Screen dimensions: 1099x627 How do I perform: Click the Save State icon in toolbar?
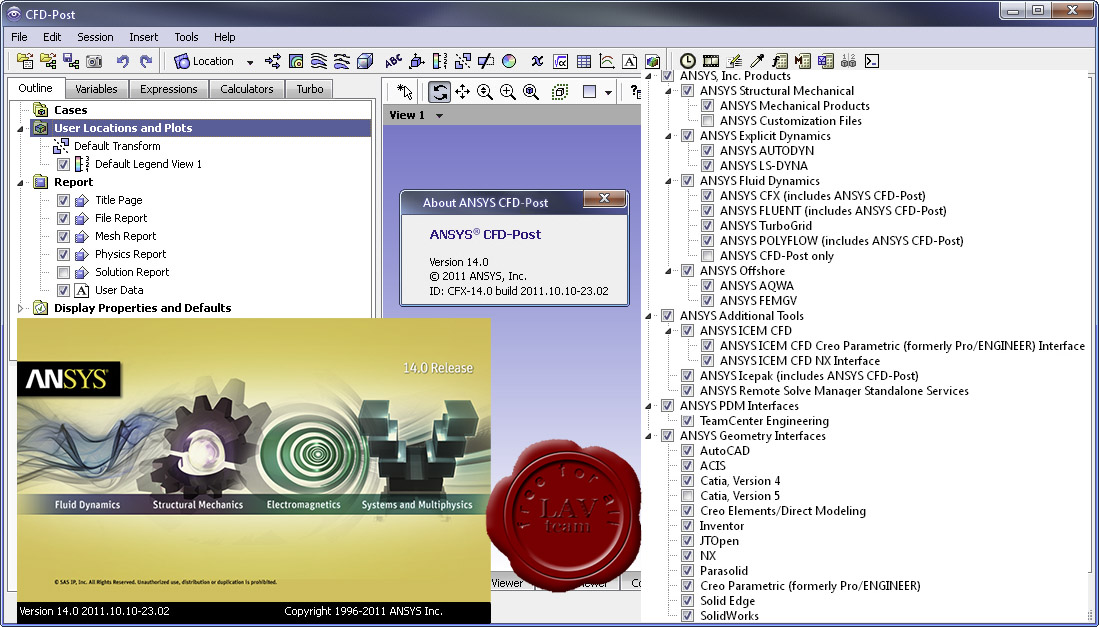click(71, 61)
